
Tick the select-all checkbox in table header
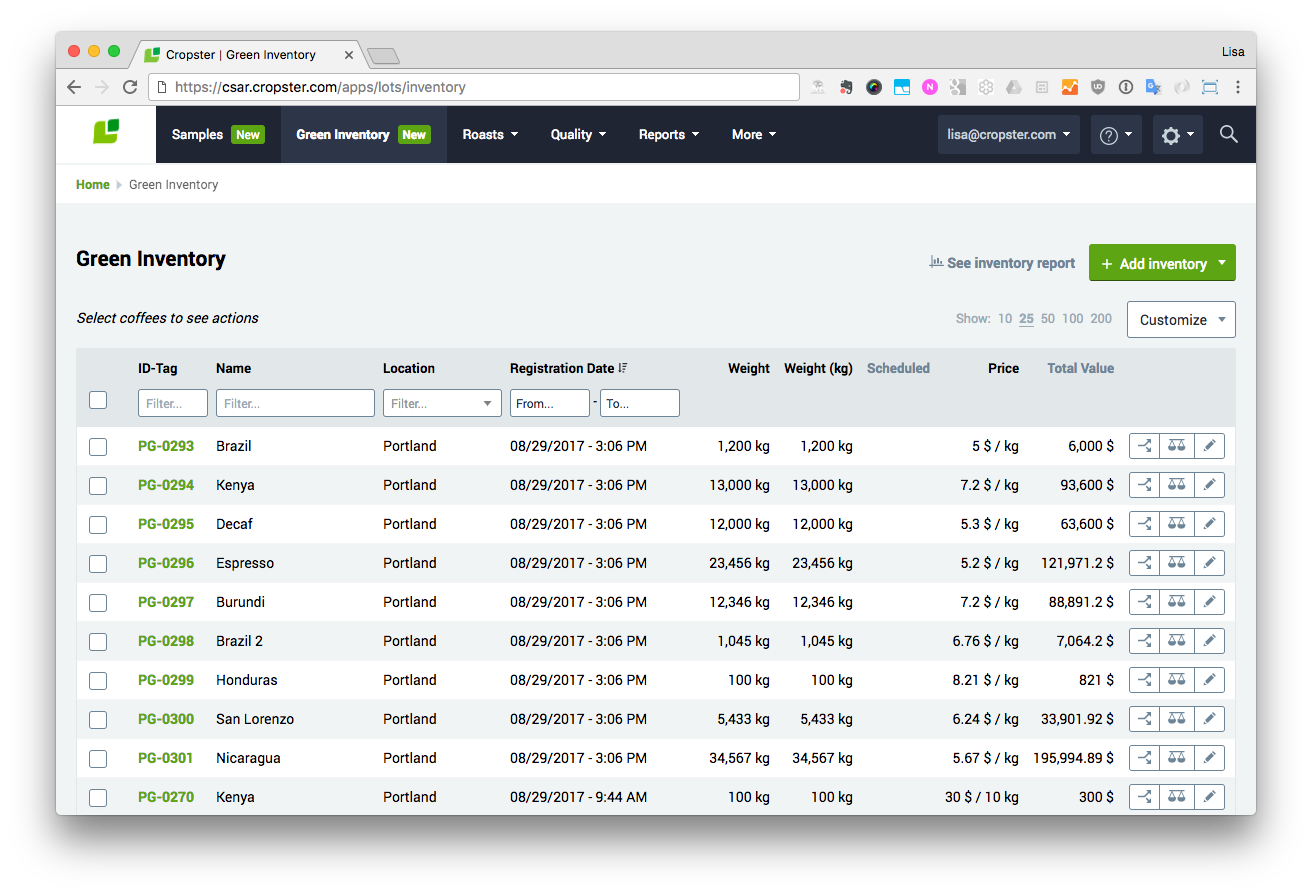(98, 400)
